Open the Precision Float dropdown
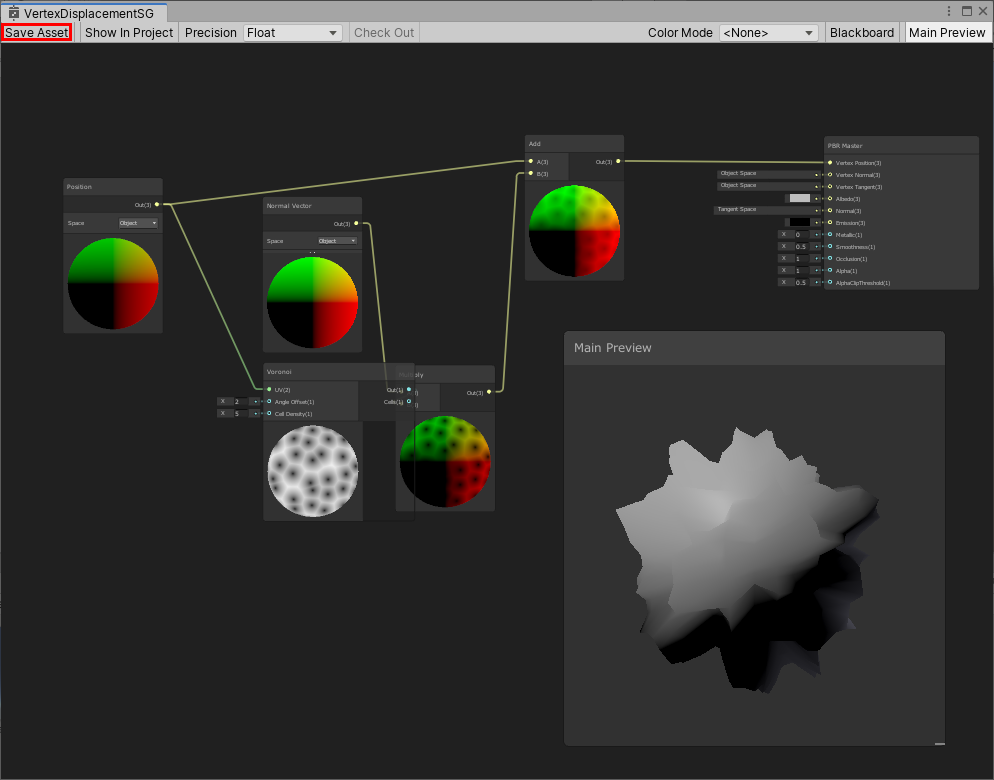This screenshot has height=780, width=994. (x=292, y=33)
